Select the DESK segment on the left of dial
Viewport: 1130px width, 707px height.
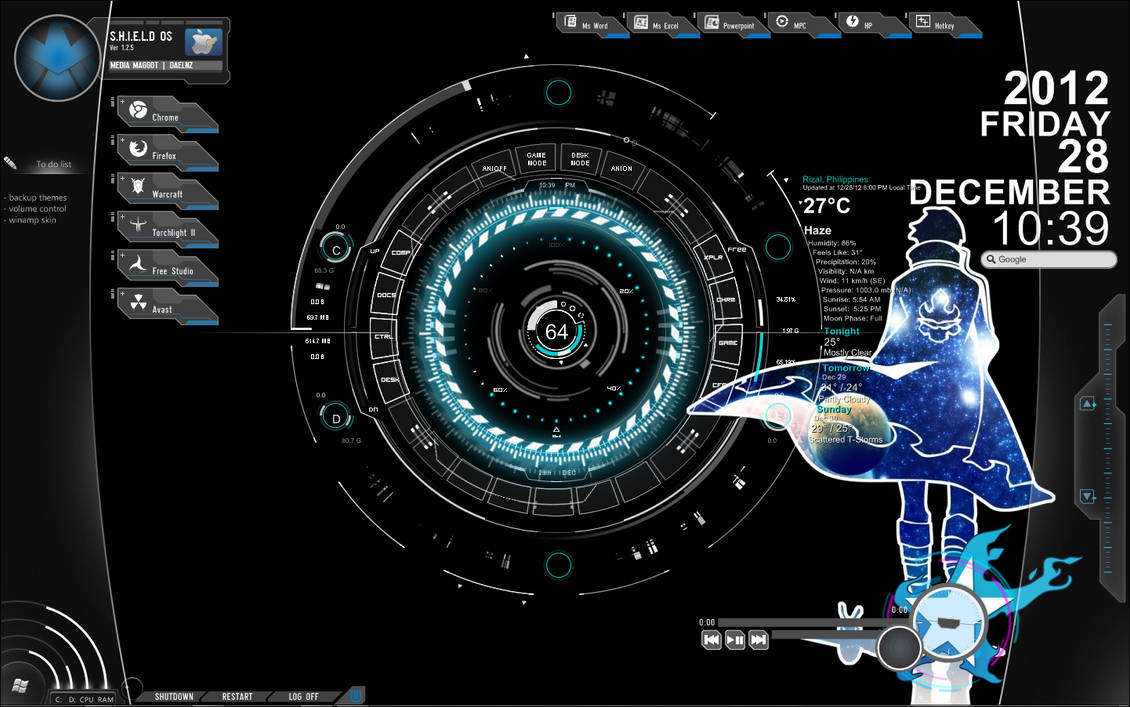[x=390, y=379]
